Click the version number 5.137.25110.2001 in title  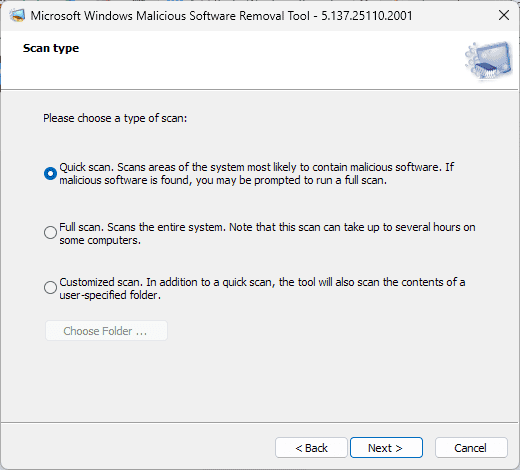[x=367, y=16]
